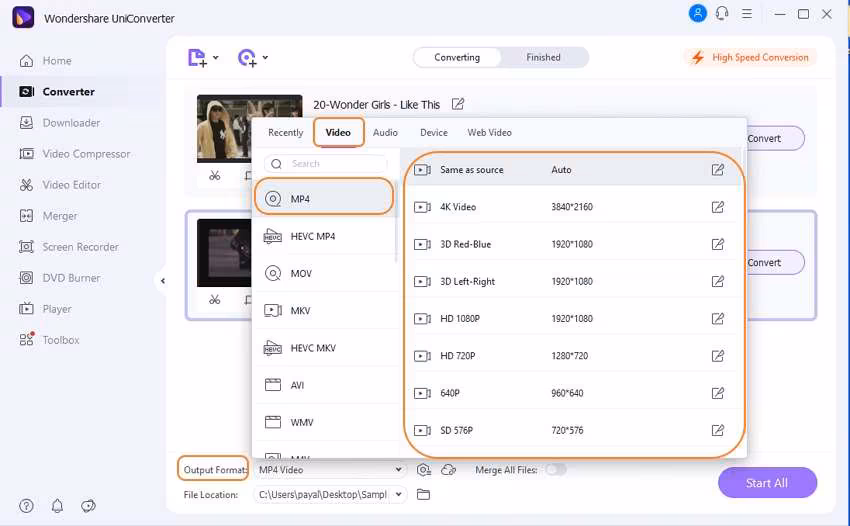Open the support headset icon
The width and height of the screenshot is (850, 526).
pyautogui.click(x=722, y=14)
